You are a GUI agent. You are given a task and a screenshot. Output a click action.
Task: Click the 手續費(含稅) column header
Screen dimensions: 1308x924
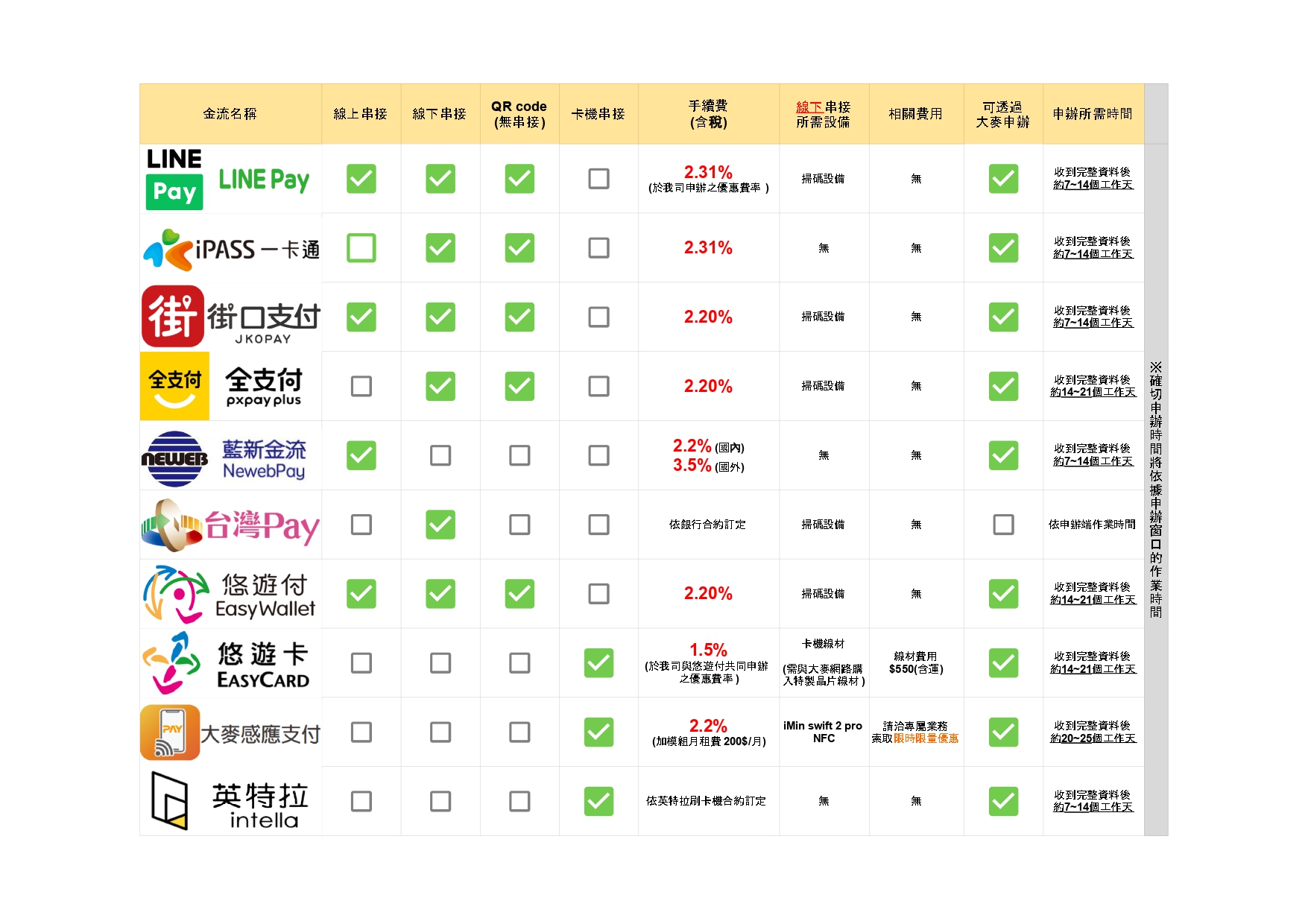(708, 114)
